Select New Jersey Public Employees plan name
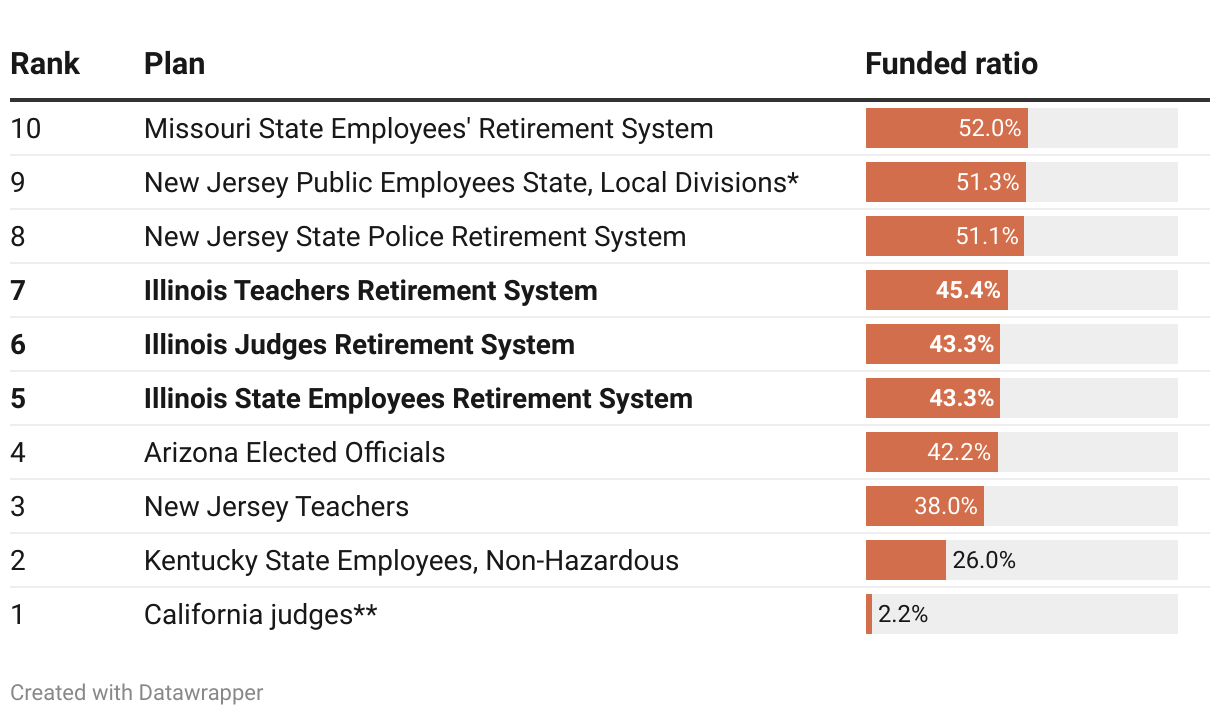Viewport: 1220px width, 716px height. pyautogui.click(x=471, y=183)
